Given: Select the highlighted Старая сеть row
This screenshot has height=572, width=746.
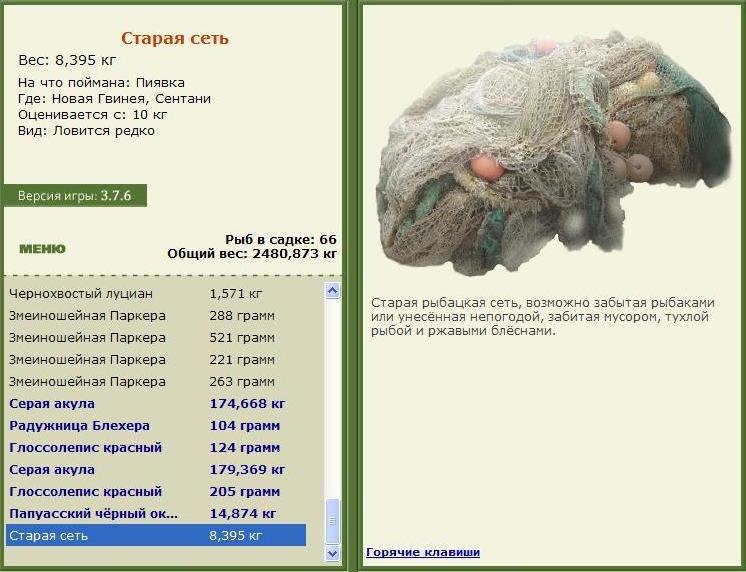Looking at the screenshot, I should tap(156, 535).
